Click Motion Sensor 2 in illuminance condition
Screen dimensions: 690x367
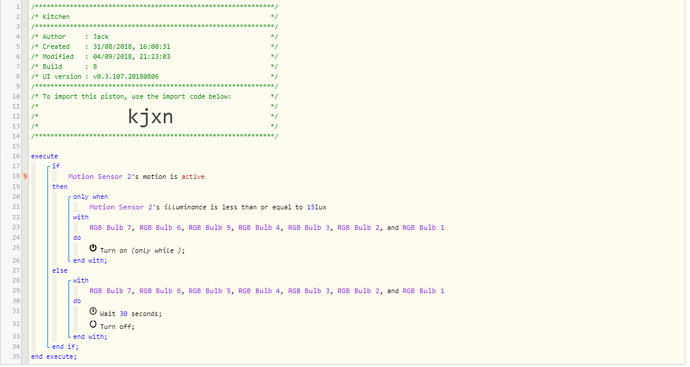(121, 207)
